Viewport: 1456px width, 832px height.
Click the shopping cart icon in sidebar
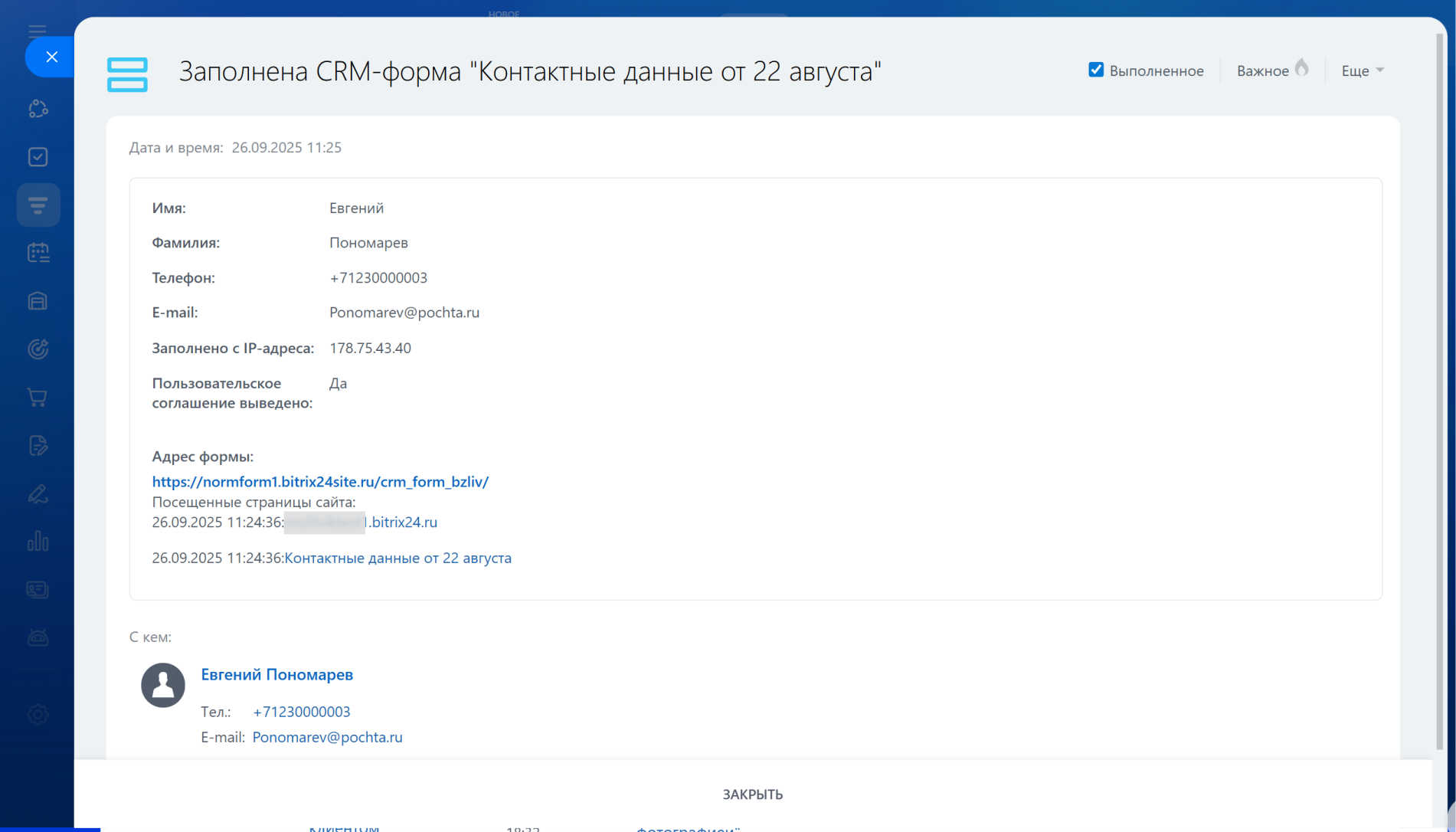[38, 398]
